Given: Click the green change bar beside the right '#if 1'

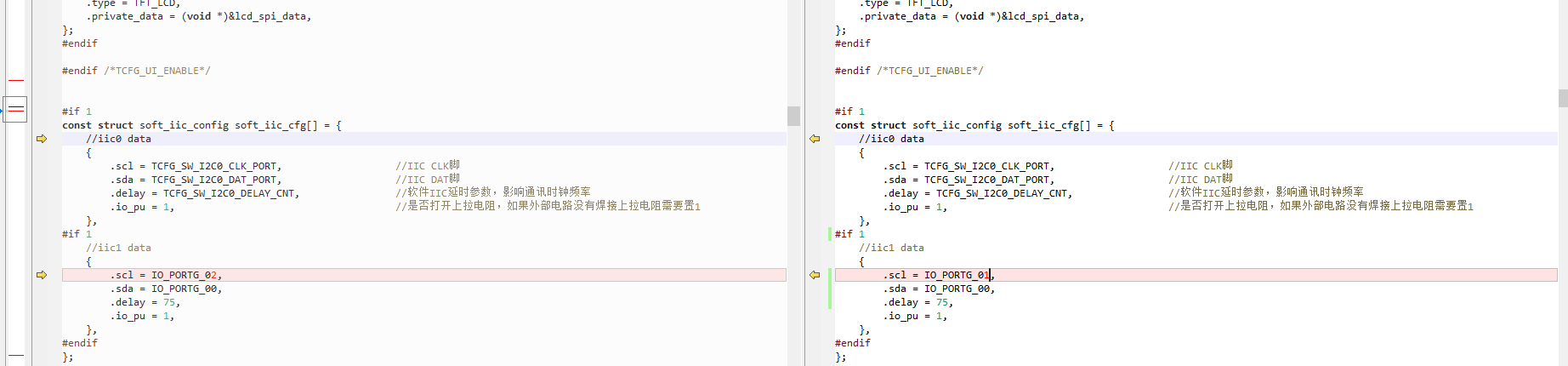Looking at the screenshot, I should (x=830, y=234).
